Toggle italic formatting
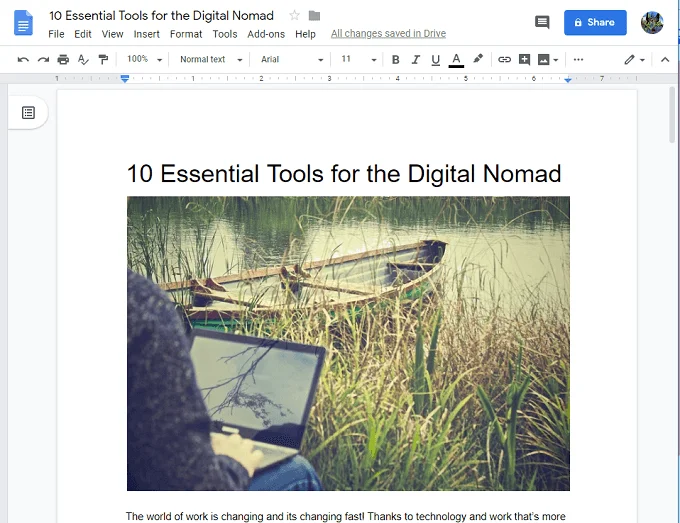This screenshot has height=523, width=680. (x=415, y=59)
